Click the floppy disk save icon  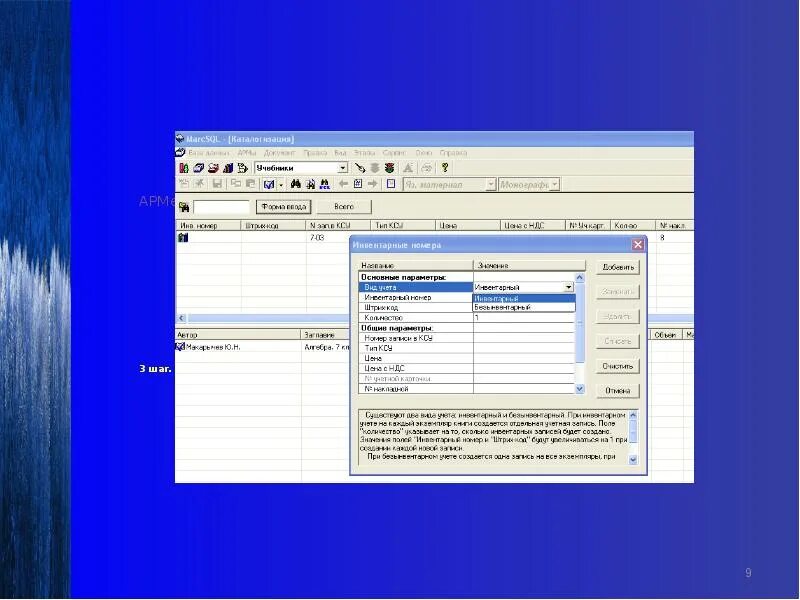pyautogui.click(x=217, y=184)
